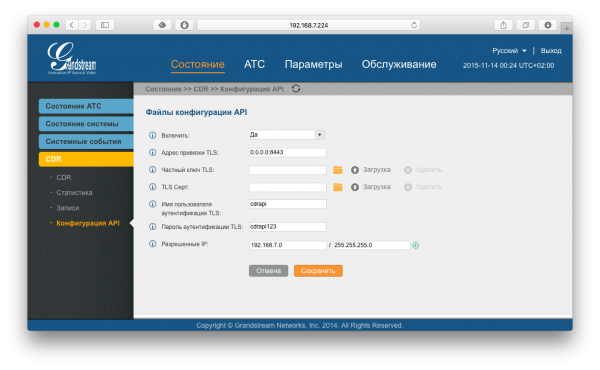Click Удалить for TLS Серт
Image resolution: width=600 pixels, height=370 pixels.
pos(429,187)
